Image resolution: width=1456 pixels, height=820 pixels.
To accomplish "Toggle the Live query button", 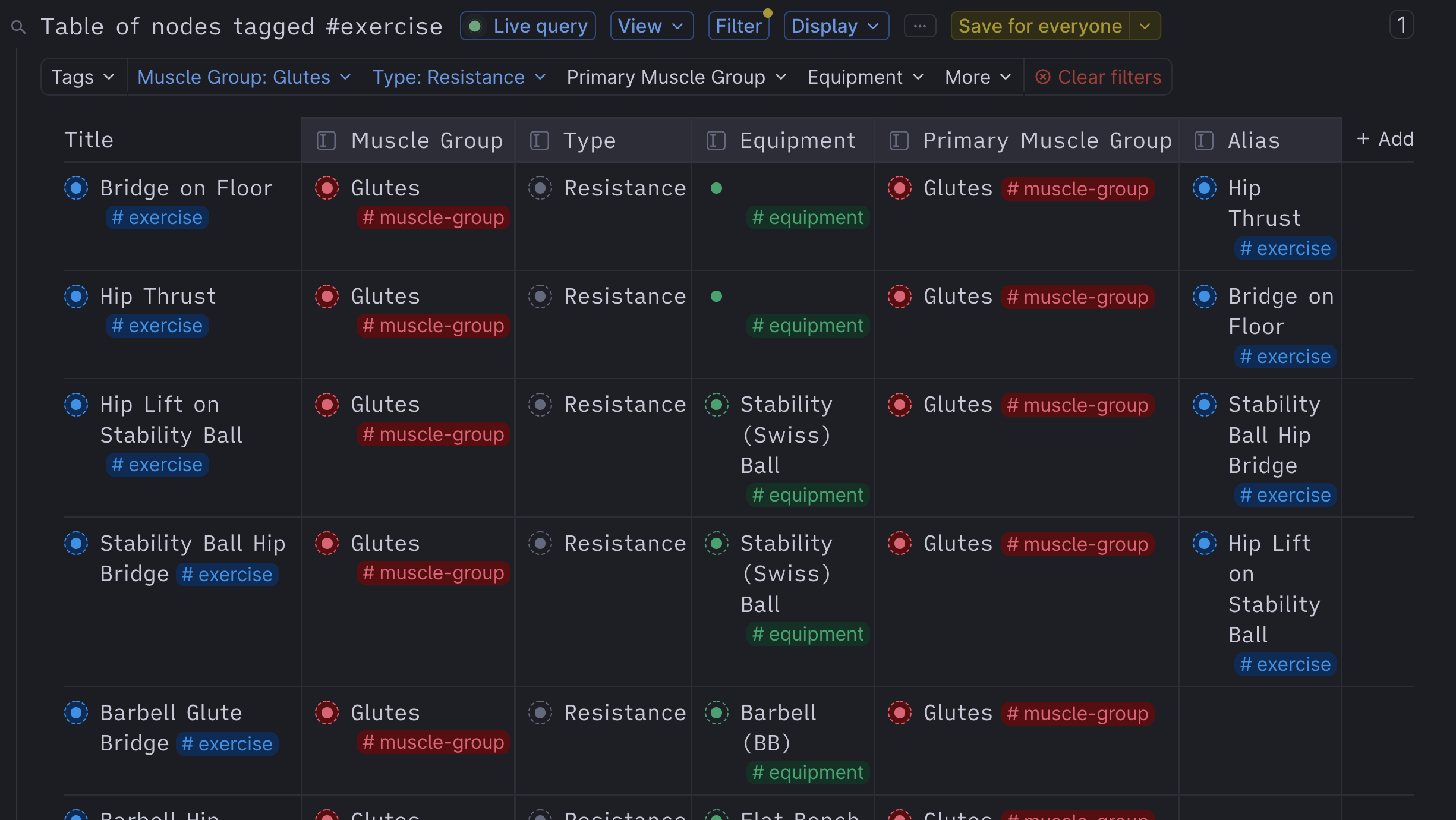I will click(528, 26).
